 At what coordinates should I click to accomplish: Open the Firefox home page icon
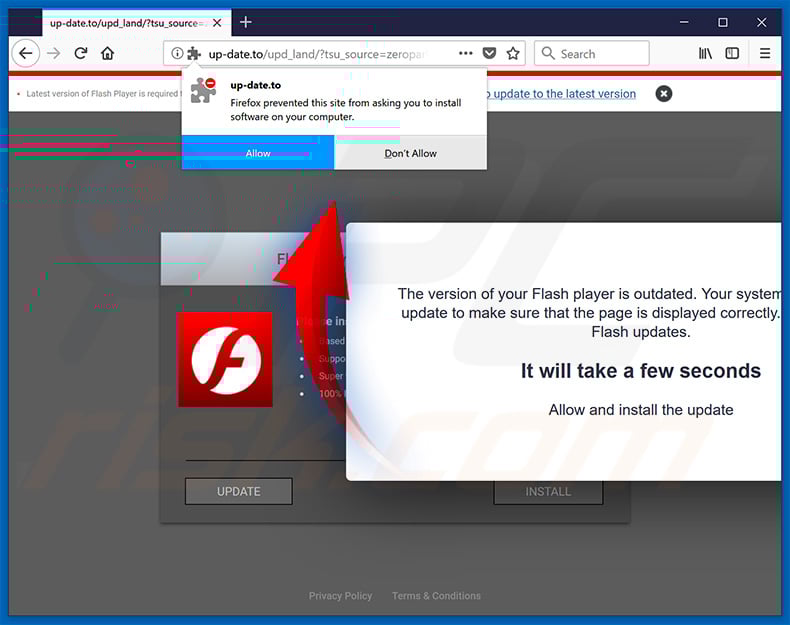point(107,53)
